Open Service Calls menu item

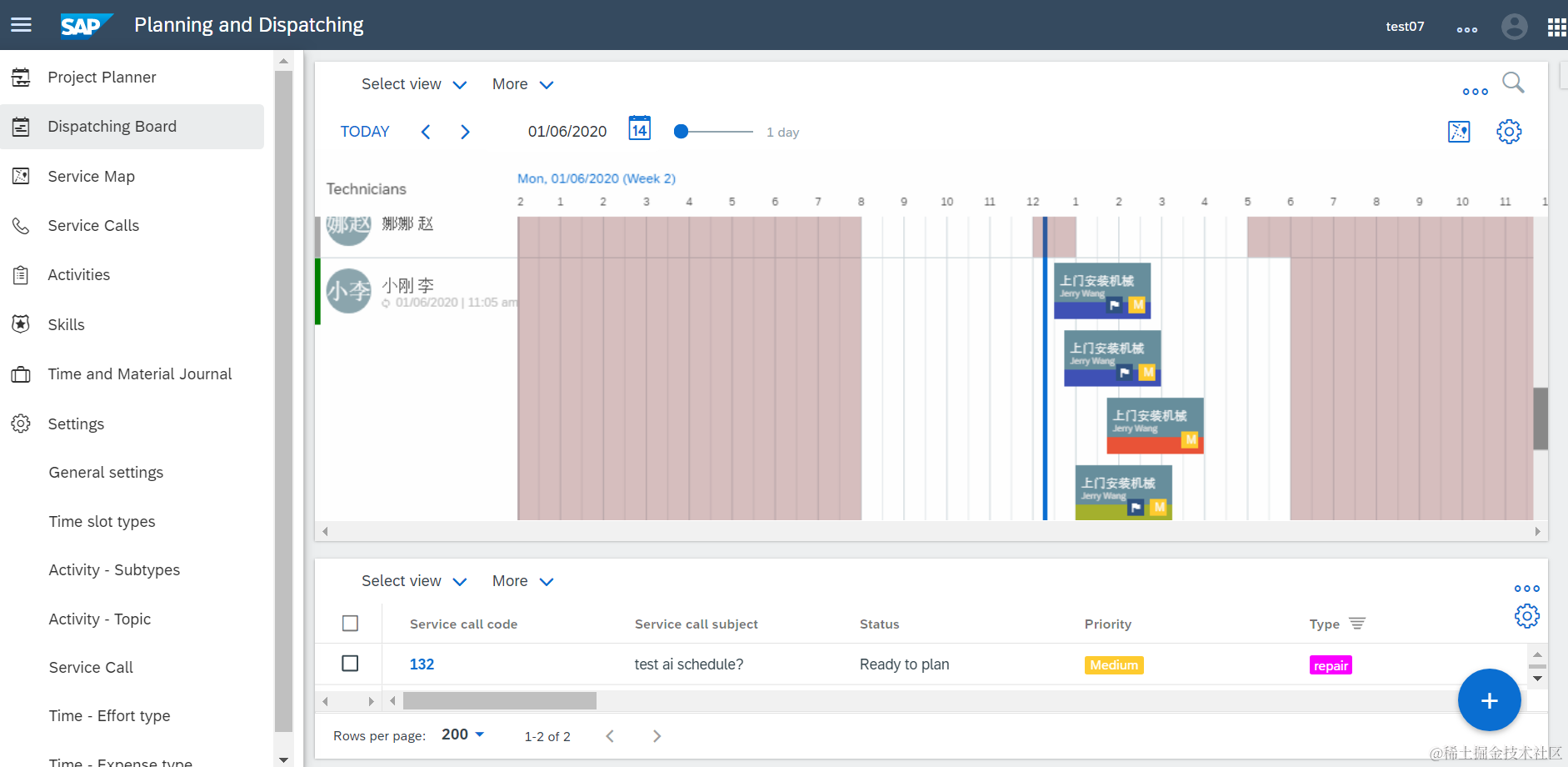(x=132, y=226)
